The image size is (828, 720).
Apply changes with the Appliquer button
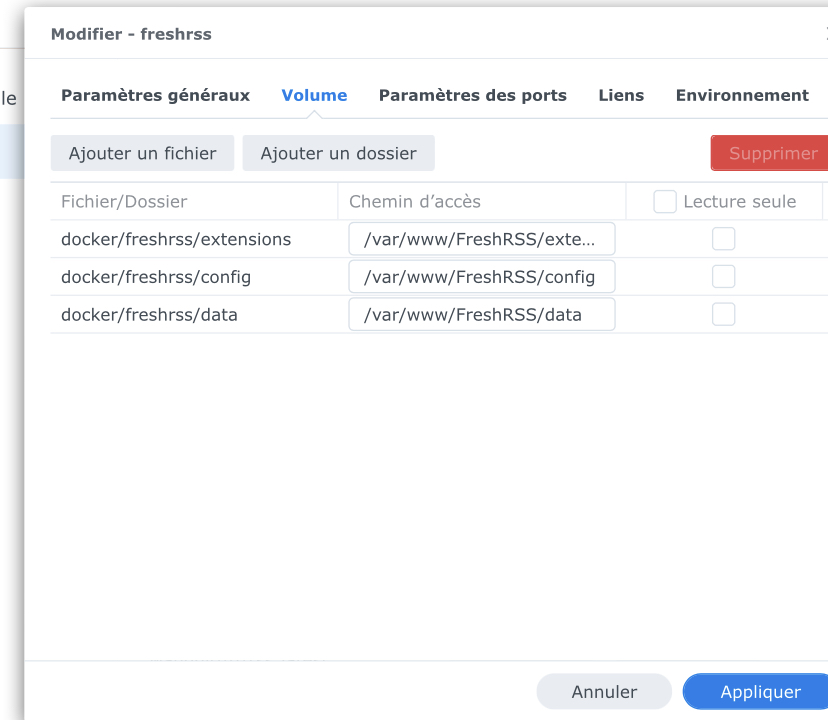(x=756, y=691)
